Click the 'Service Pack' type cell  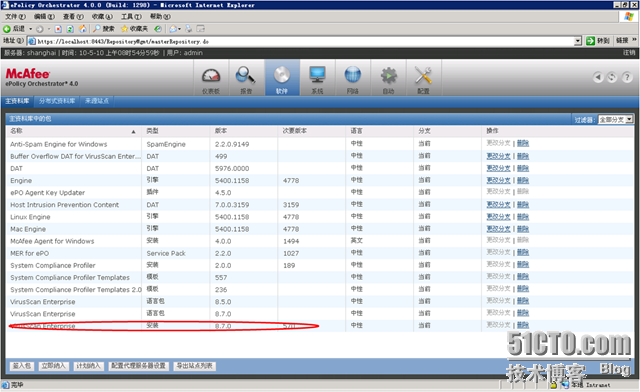[x=166, y=253]
